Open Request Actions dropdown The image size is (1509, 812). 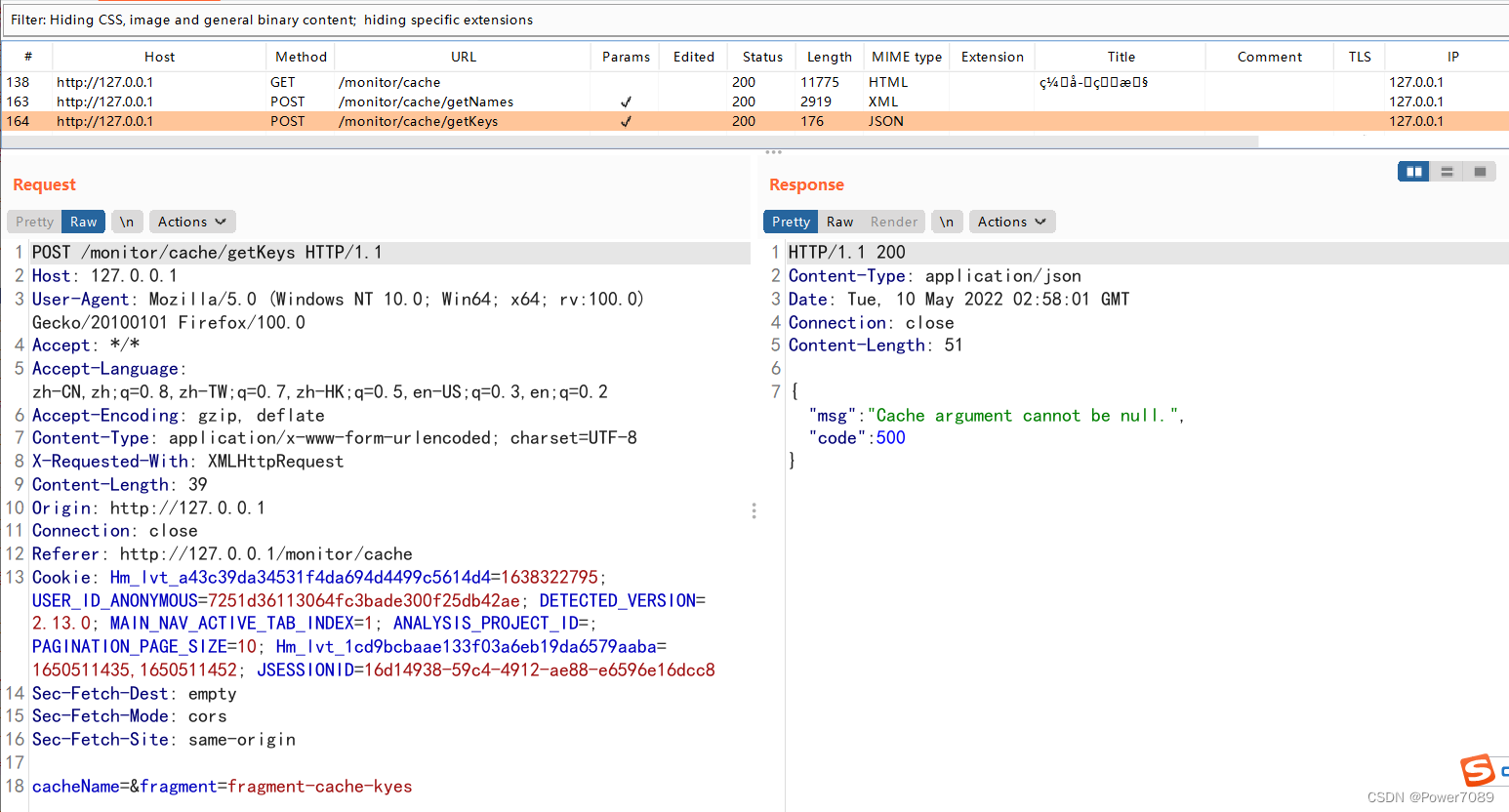pos(192,222)
